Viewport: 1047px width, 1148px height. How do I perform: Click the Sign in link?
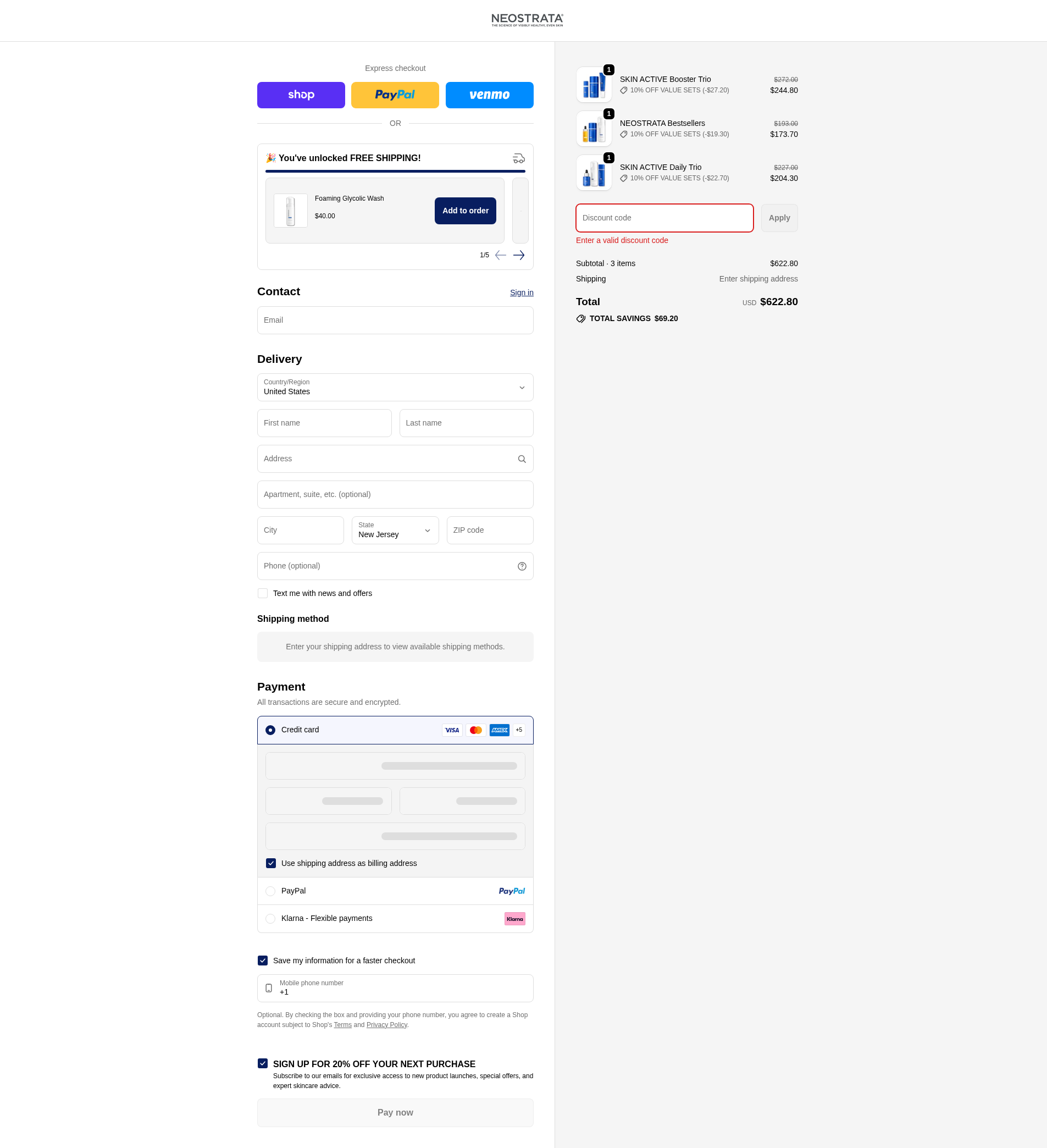pos(522,292)
